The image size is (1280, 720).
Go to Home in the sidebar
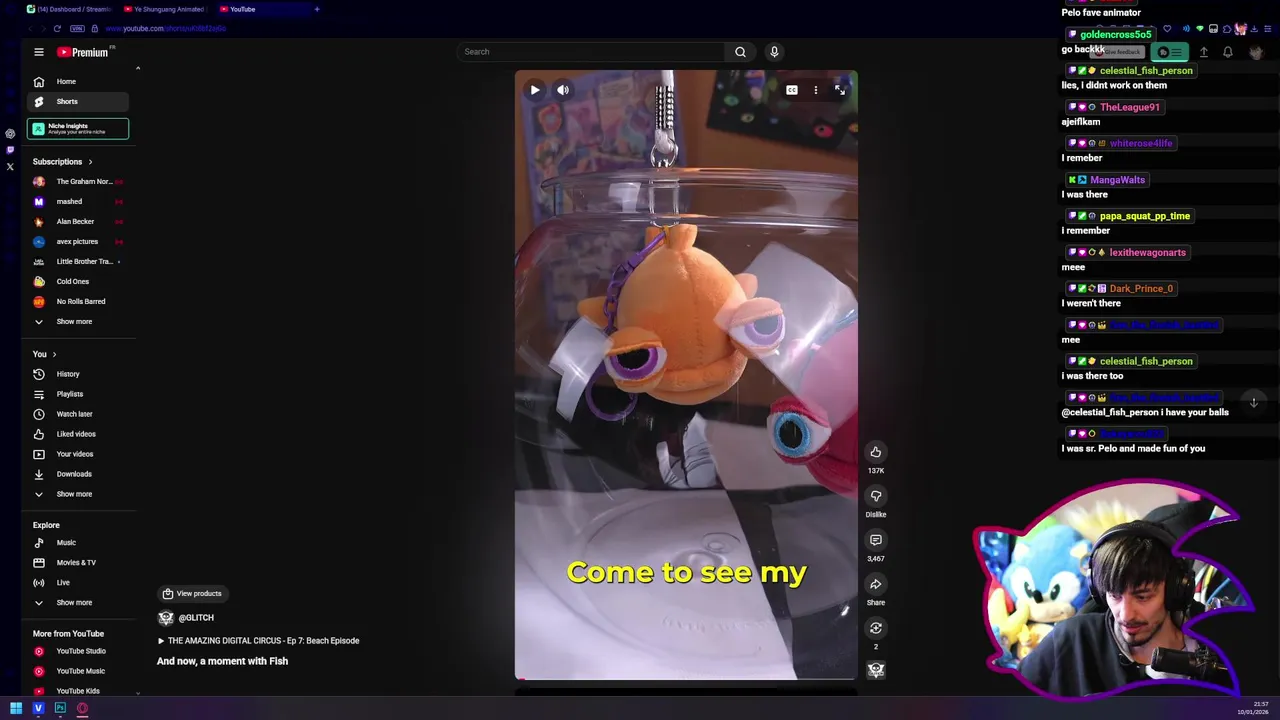pyautogui.click(x=78, y=81)
